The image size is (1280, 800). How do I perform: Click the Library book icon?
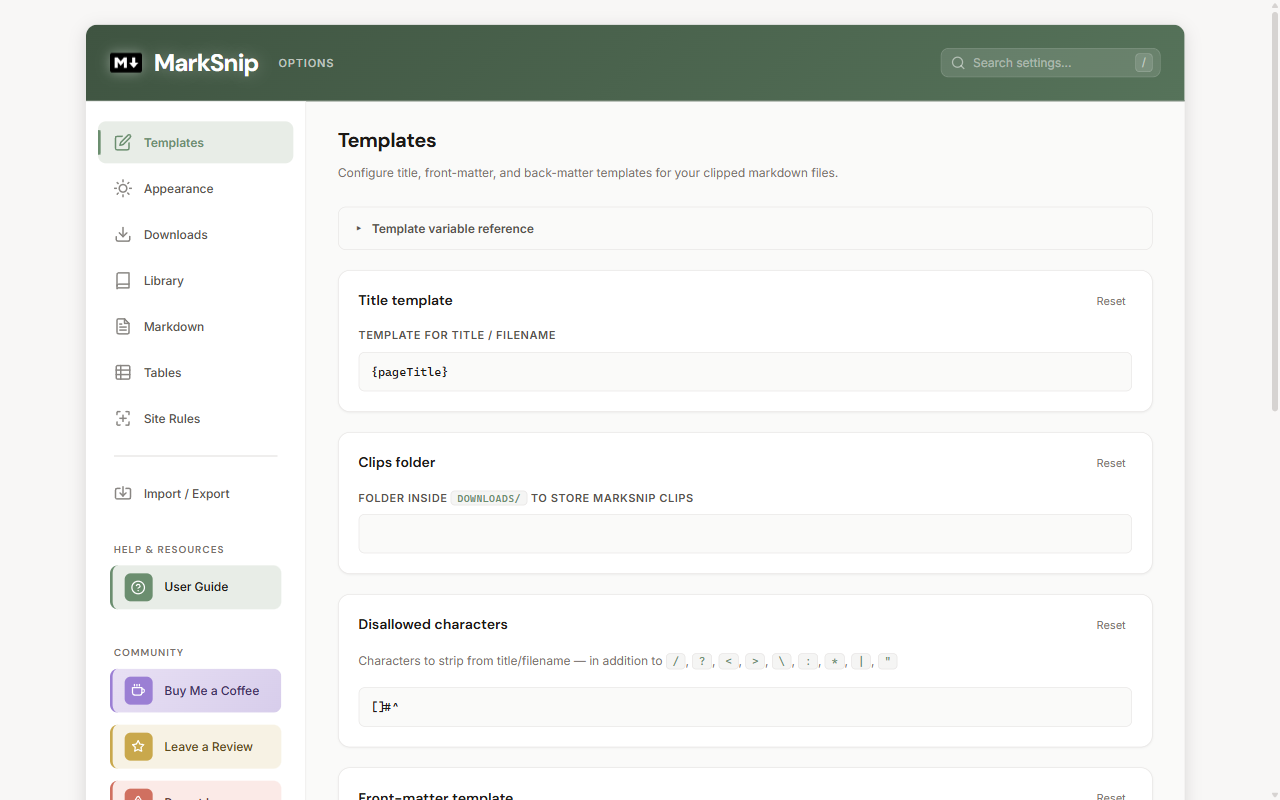click(123, 280)
